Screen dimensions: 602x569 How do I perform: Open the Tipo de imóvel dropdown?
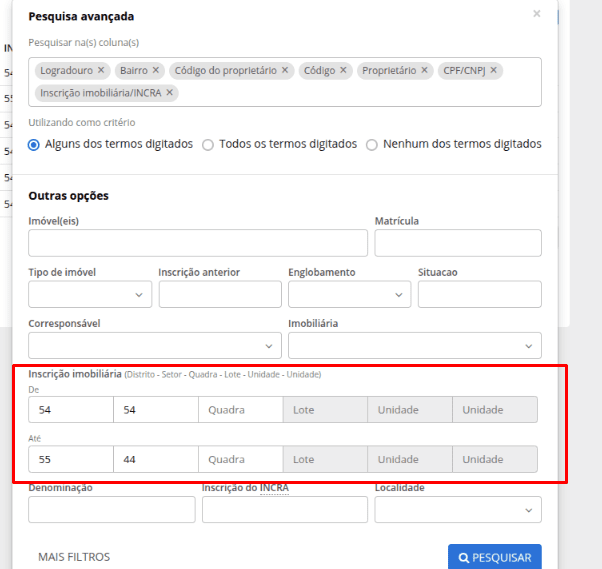point(90,294)
